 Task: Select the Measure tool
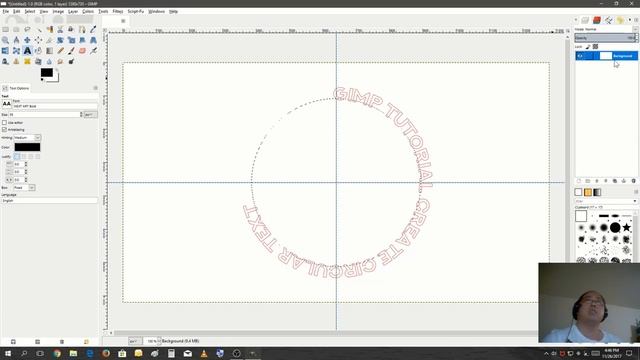tap(16, 40)
